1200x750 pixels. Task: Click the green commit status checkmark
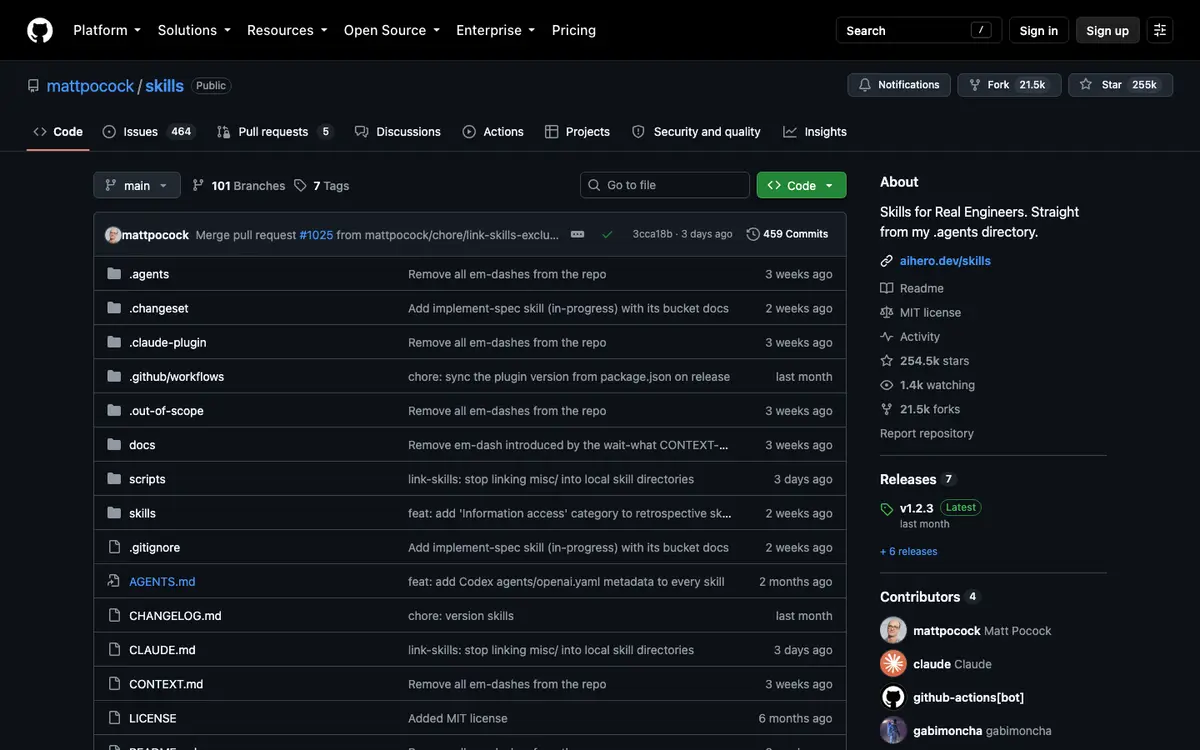607,234
